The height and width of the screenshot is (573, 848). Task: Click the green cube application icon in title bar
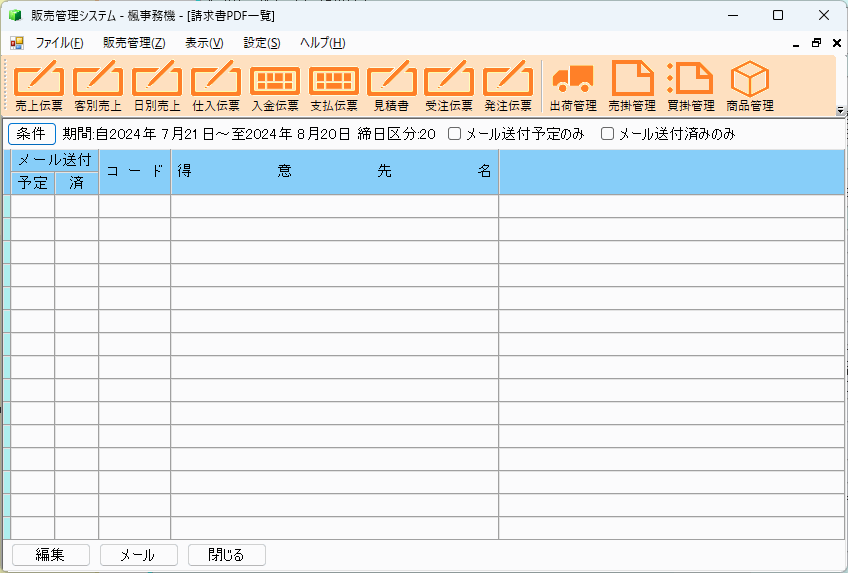click(15, 15)
